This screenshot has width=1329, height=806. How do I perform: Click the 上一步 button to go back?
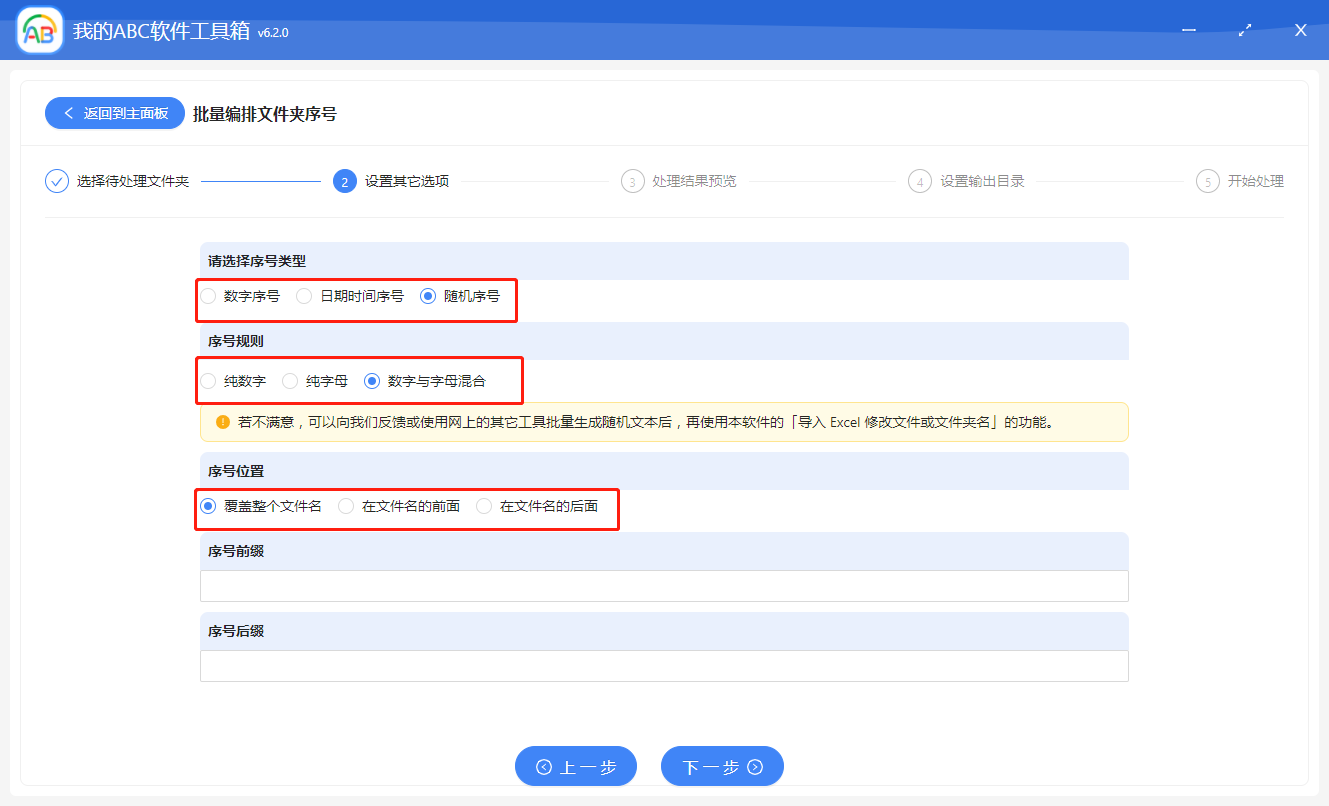click(x=576, y=766)
